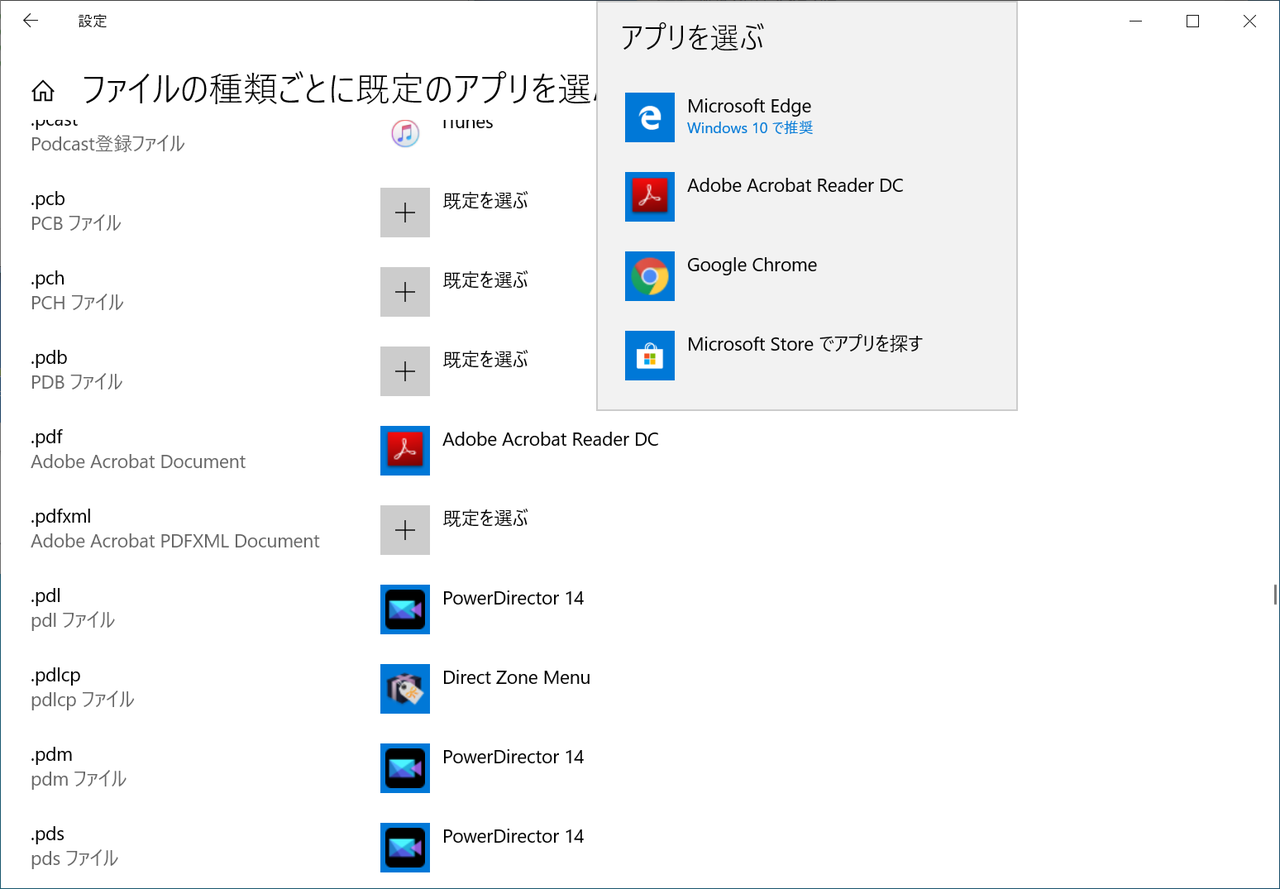Click the PowerDirector icon for .pds
Viewport: 1280px width, 889px height.
(x=405, y=847)
